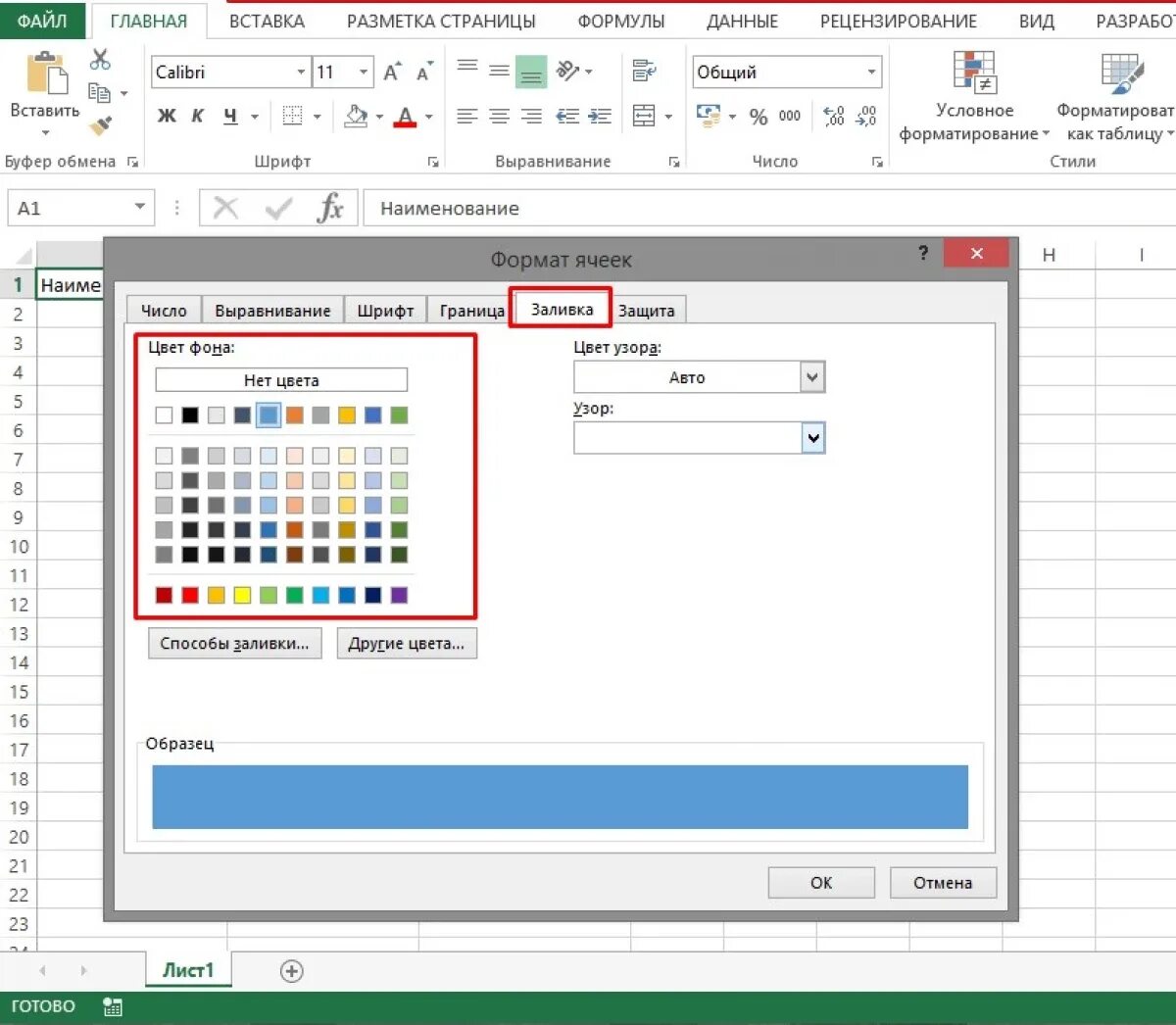
Task: Expand the Шрифт group dialog launcher
Action: 433,163
